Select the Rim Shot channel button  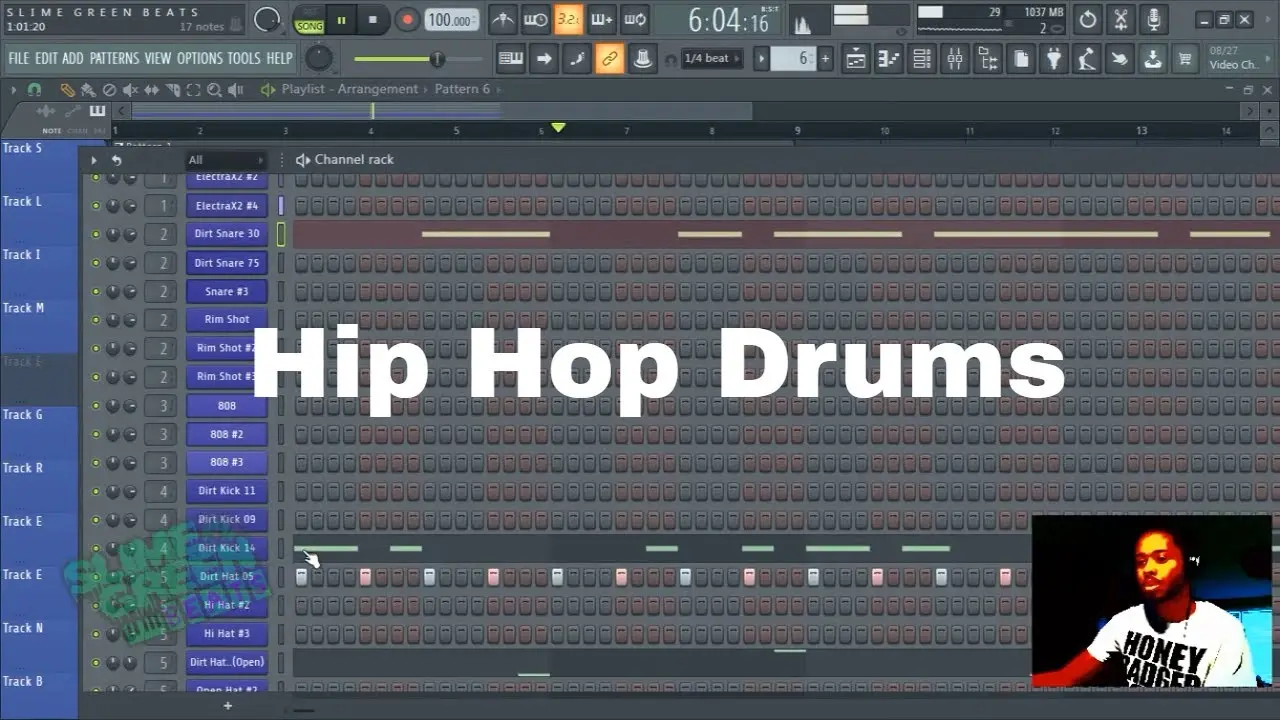[226, 320]
